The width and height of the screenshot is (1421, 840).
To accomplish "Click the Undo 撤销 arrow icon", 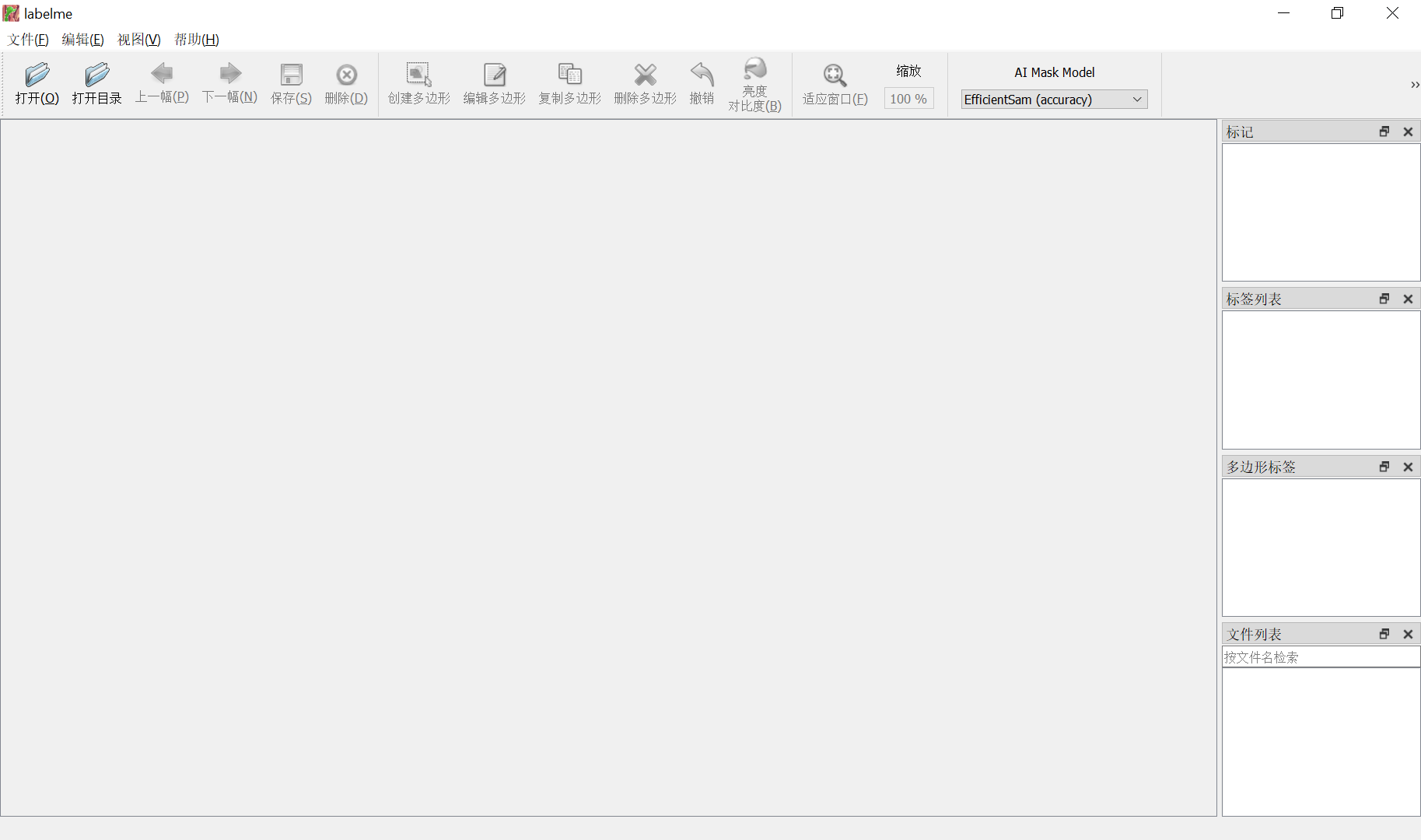I will 702,75.
